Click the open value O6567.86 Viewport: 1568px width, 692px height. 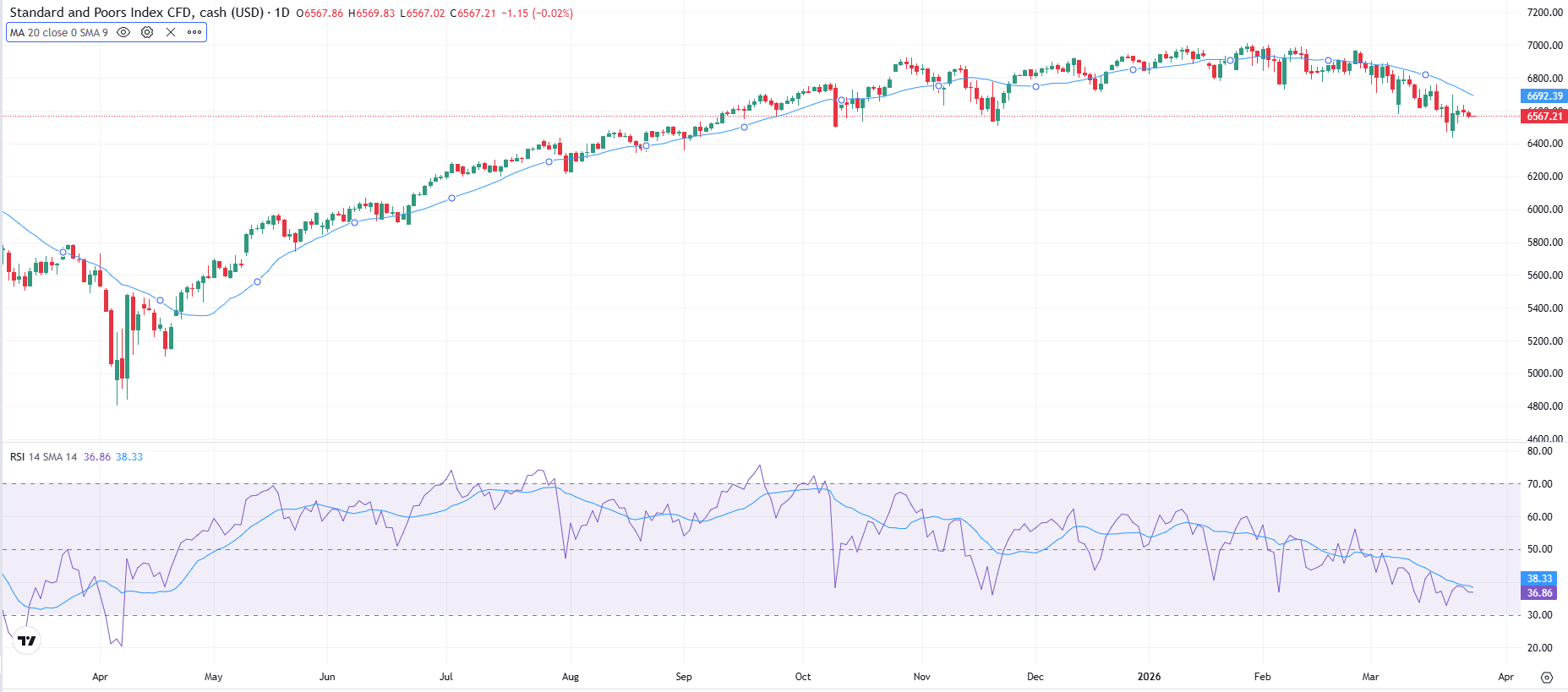[x=320, y=14]
